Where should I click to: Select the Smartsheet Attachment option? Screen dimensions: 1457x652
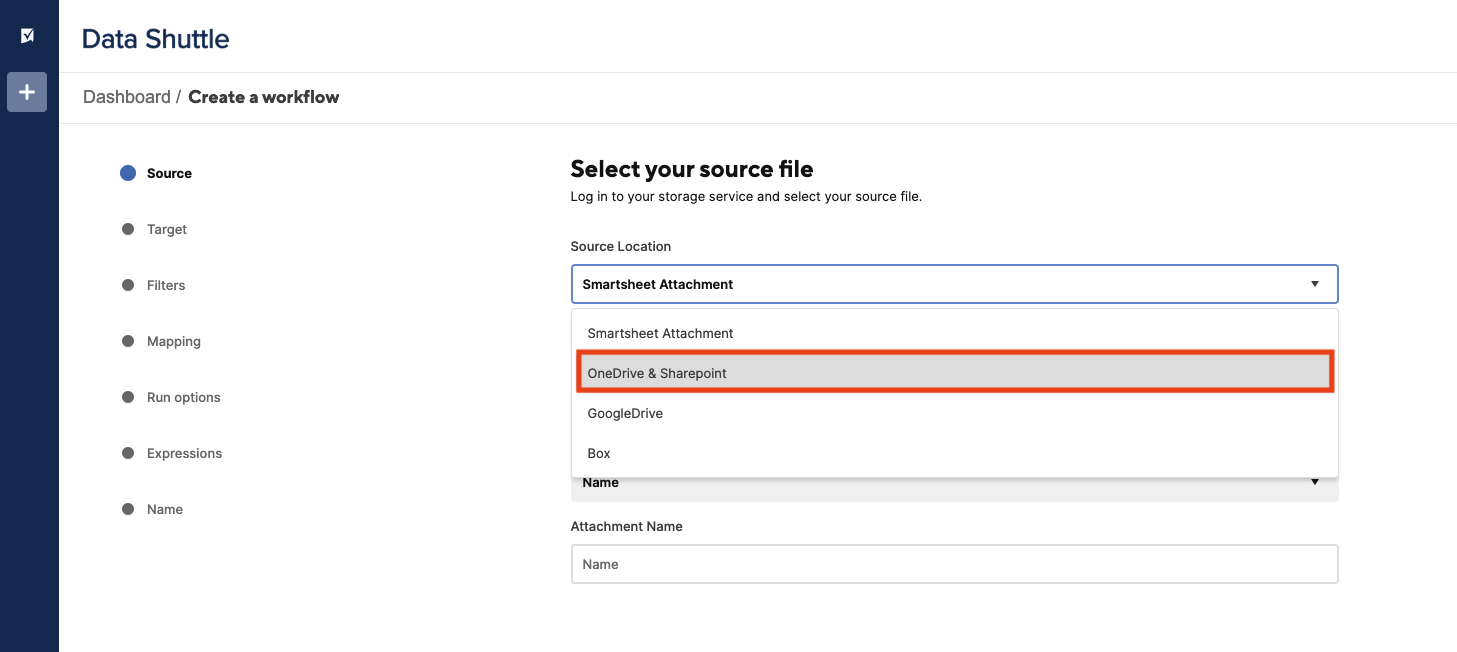[x=661, y=333]
